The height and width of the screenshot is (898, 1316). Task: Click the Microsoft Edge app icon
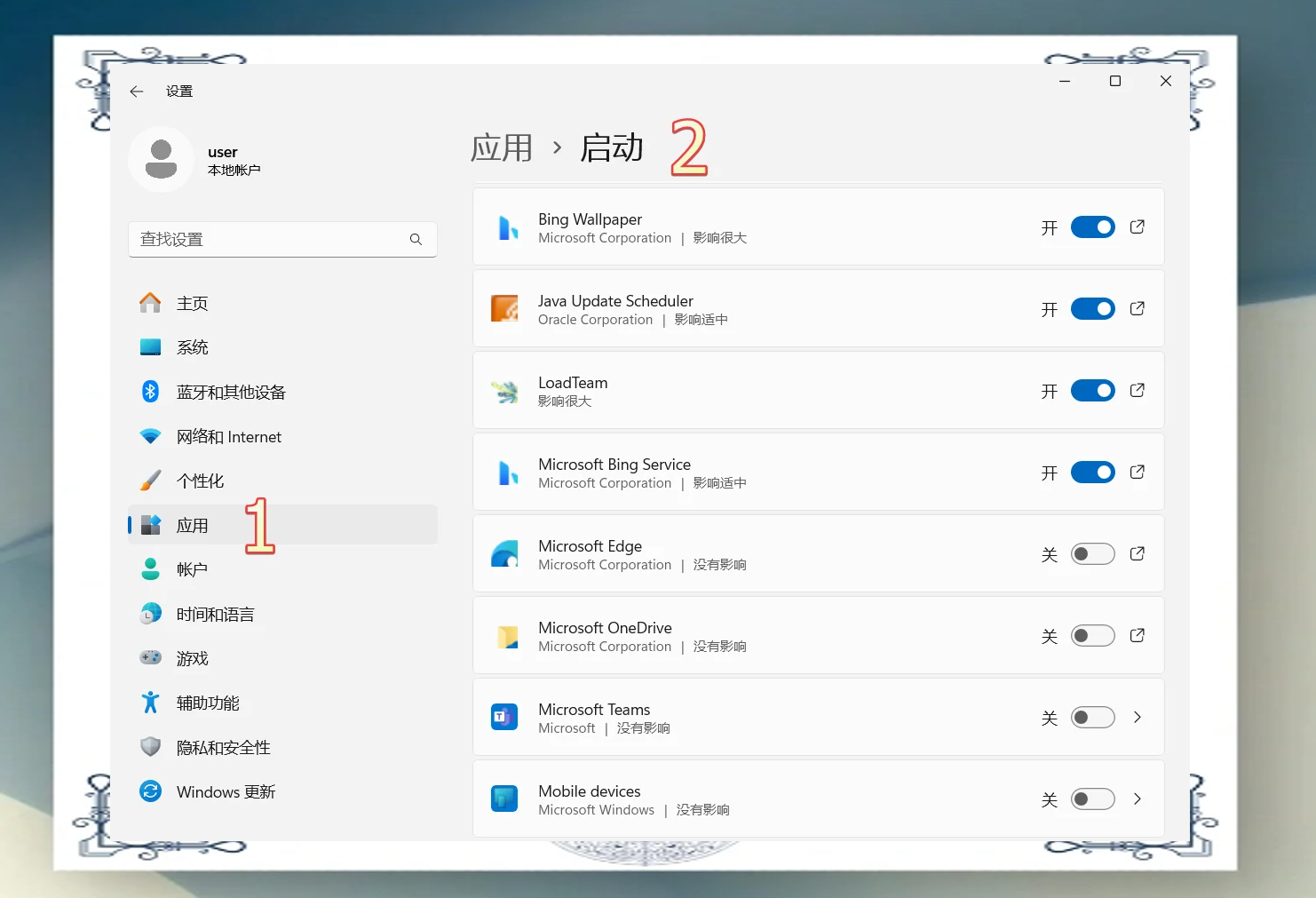(x=505, y=554)
